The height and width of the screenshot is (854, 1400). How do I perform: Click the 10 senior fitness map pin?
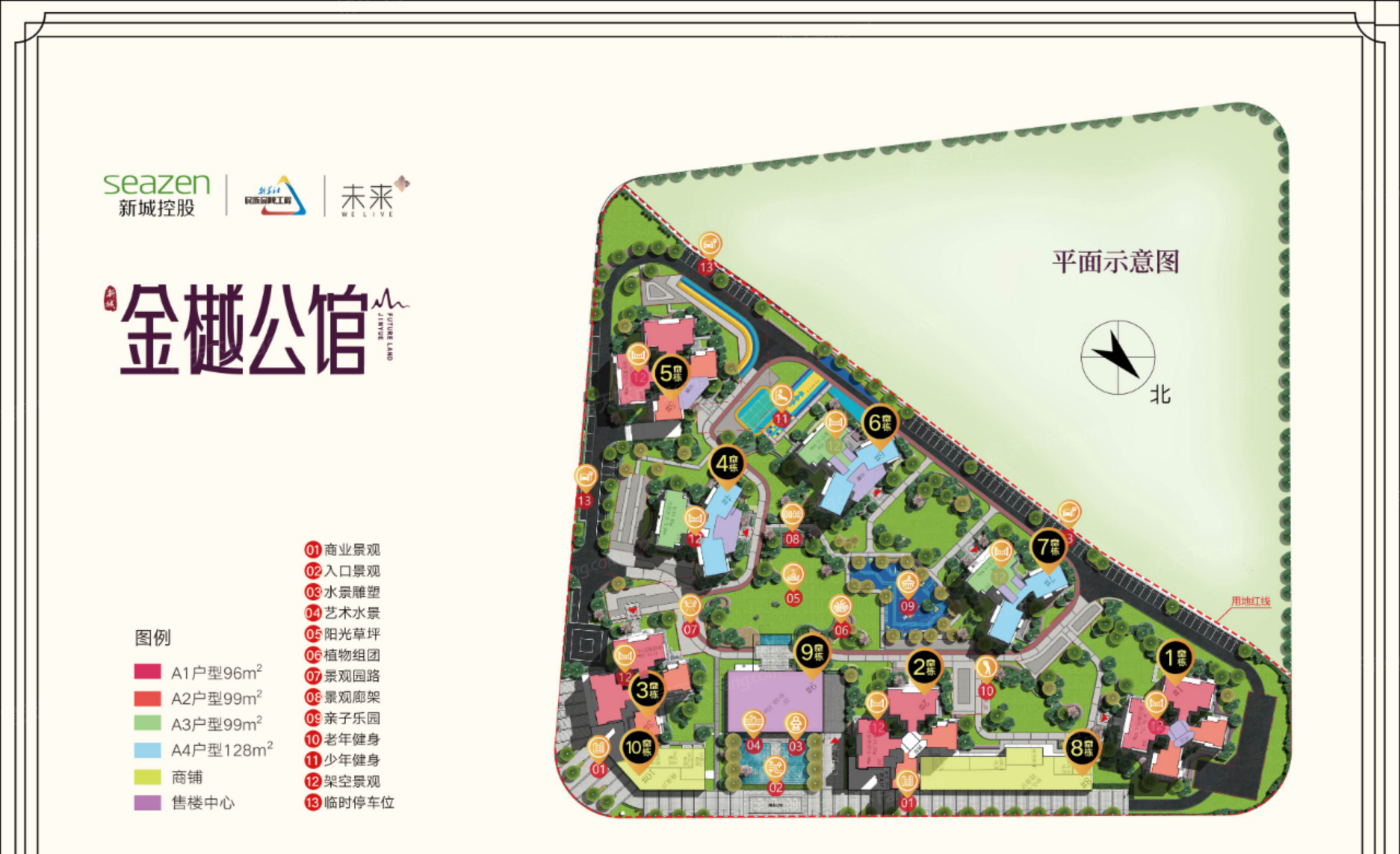(x=986, y=678)
